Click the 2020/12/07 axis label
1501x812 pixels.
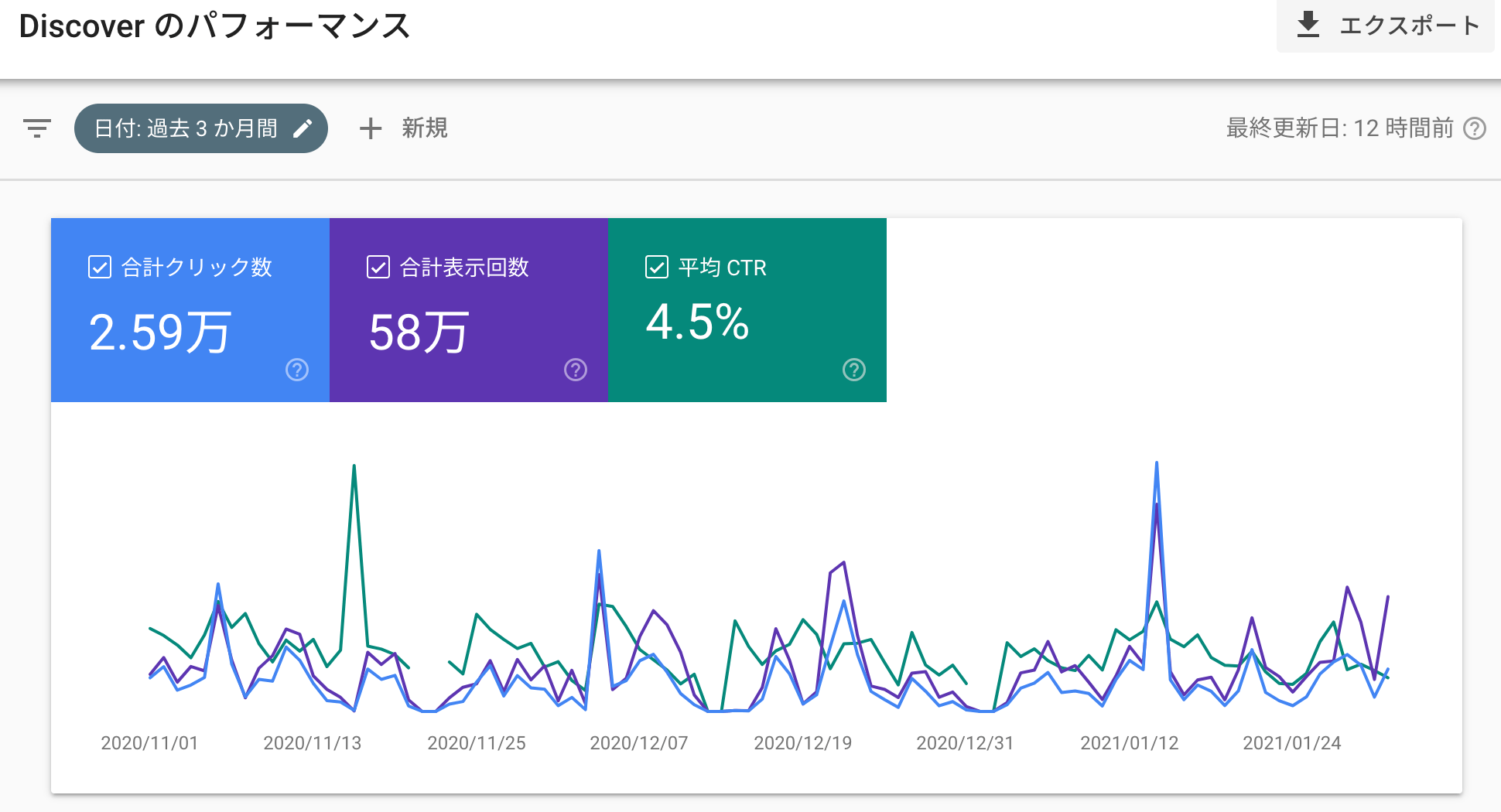coord(639,743)
